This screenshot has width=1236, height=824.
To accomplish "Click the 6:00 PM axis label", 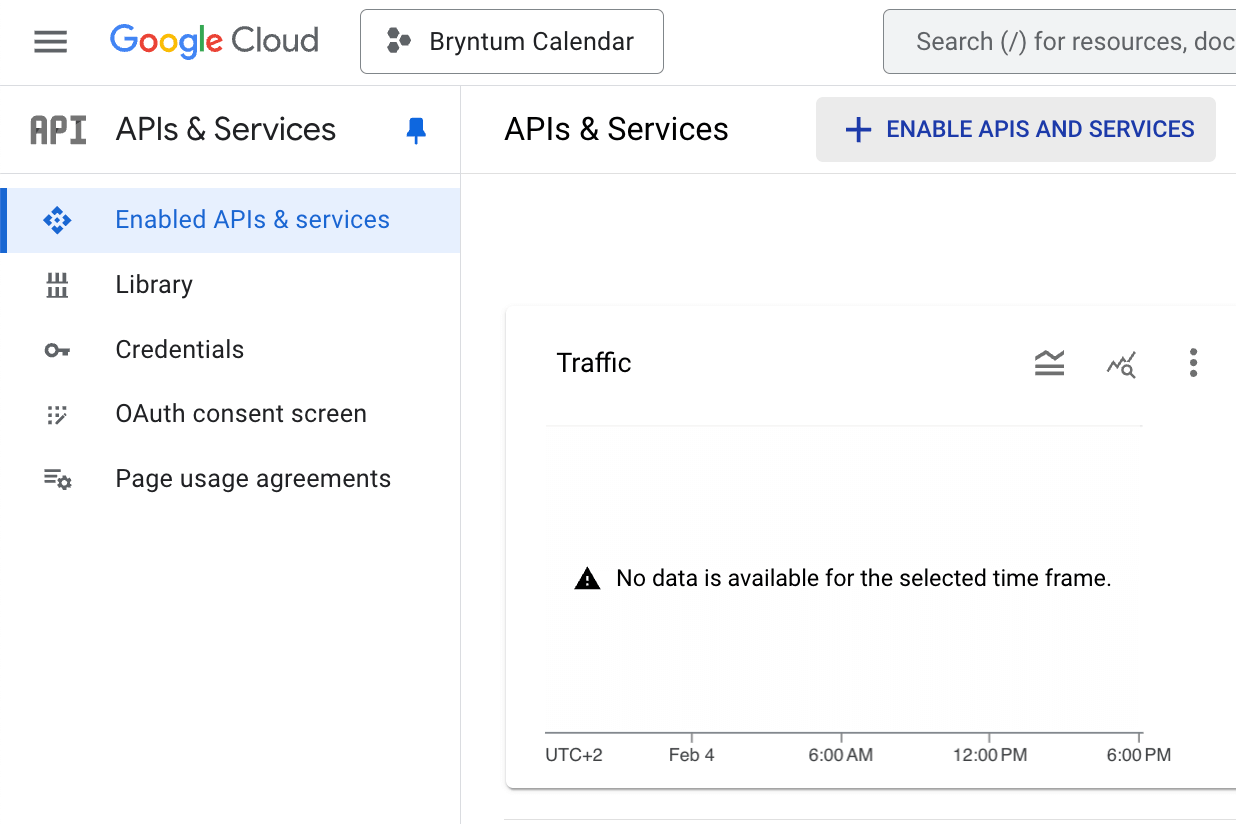I will click(x=1139, y=755).
